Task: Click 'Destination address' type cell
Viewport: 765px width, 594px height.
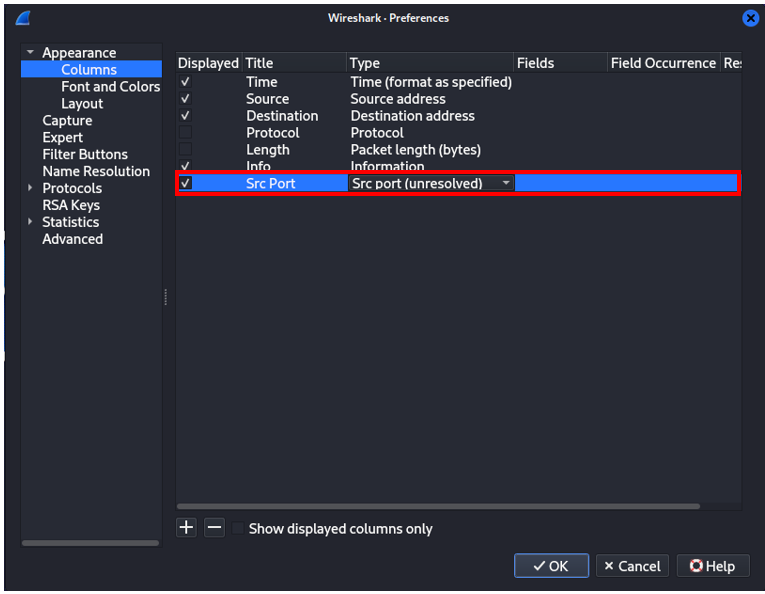Action: (x=412, y=116)
